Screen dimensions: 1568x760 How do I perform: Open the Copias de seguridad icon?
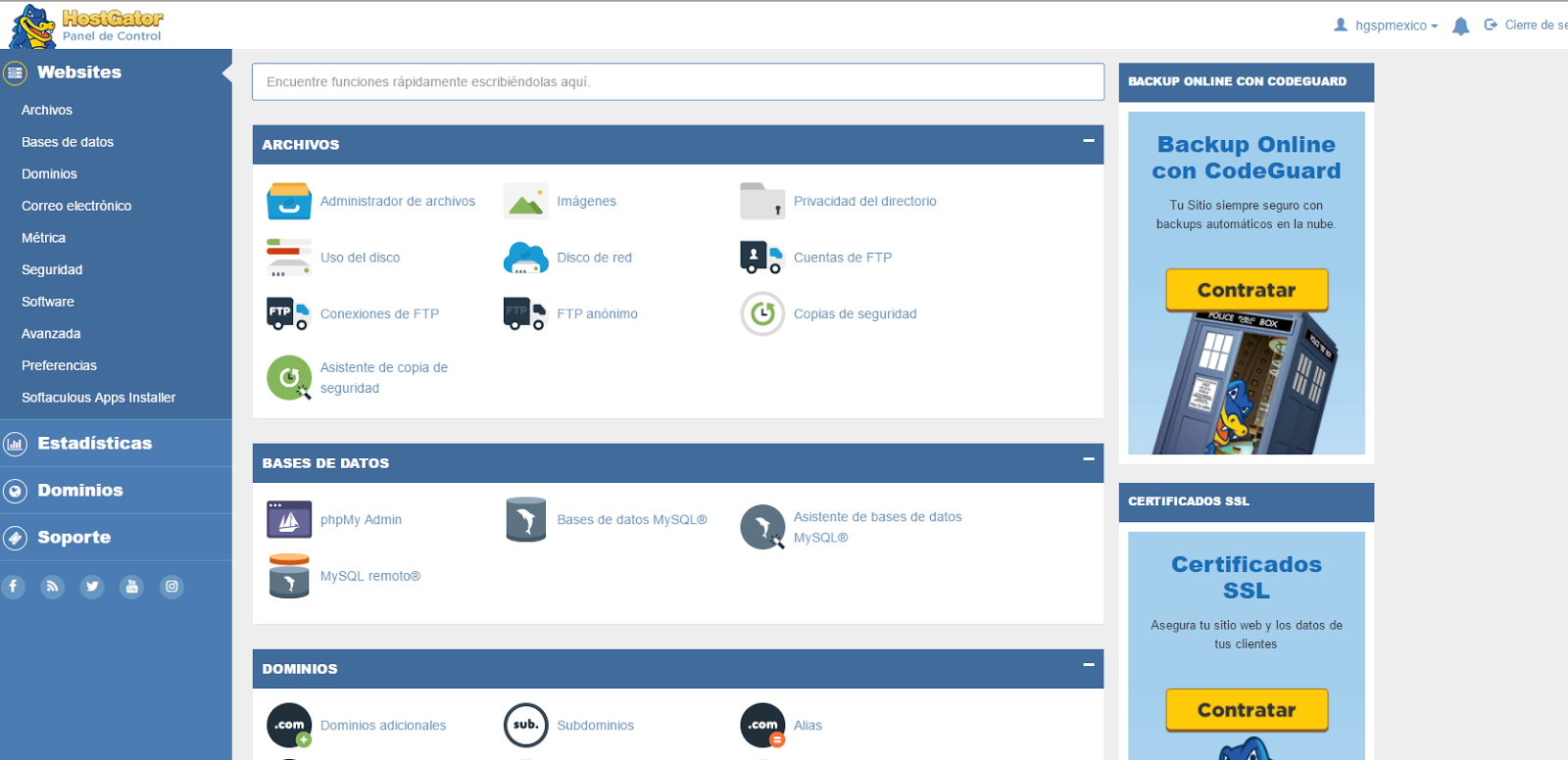(x=762, y=313)
